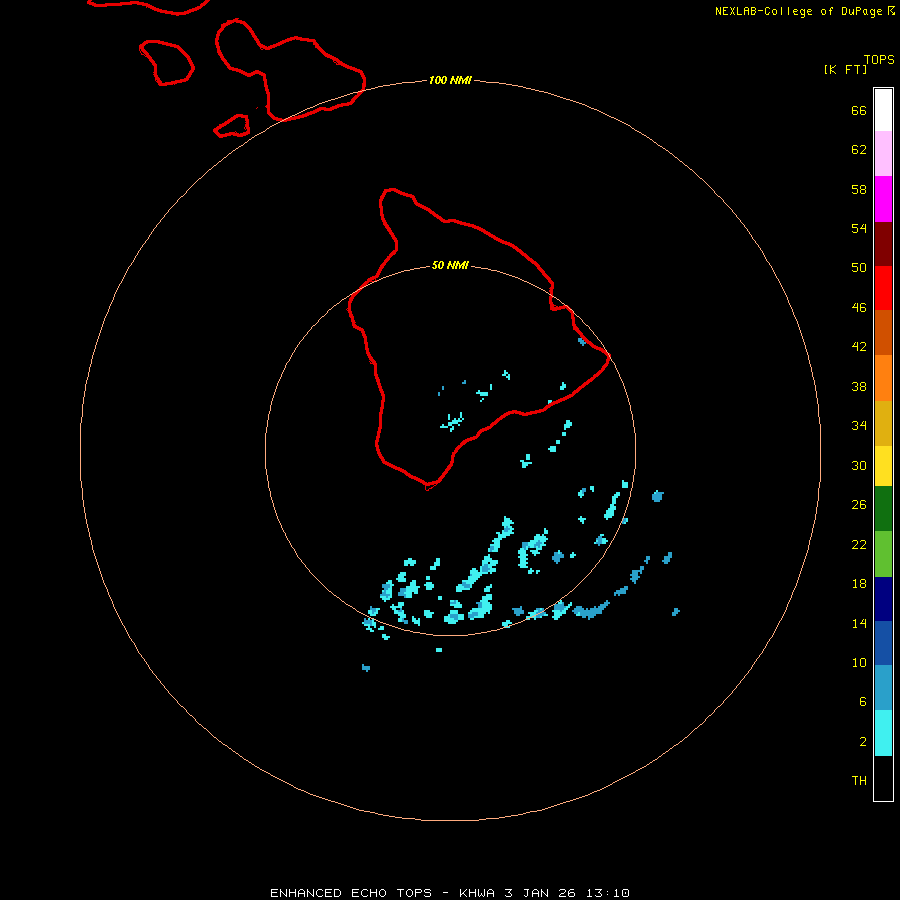Click the light pink 62 K FT swatch
Viewport: 900px width, 900px height.
[x=883, y=153]
